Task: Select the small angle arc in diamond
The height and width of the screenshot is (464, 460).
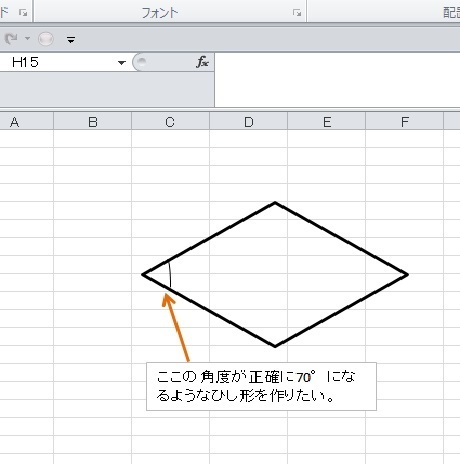Action: coord(170,275)
